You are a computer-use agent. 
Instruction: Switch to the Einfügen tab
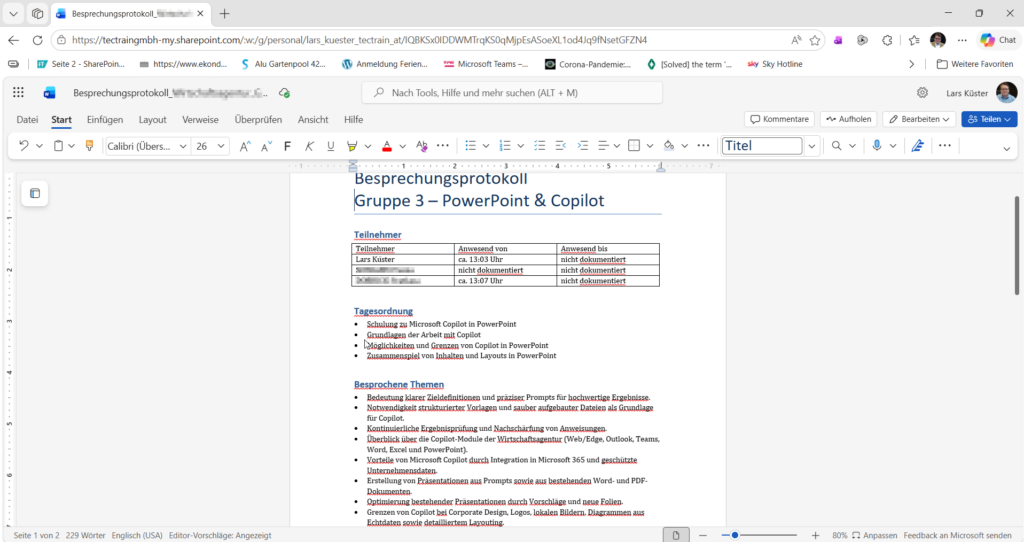(x=104, y=120)
